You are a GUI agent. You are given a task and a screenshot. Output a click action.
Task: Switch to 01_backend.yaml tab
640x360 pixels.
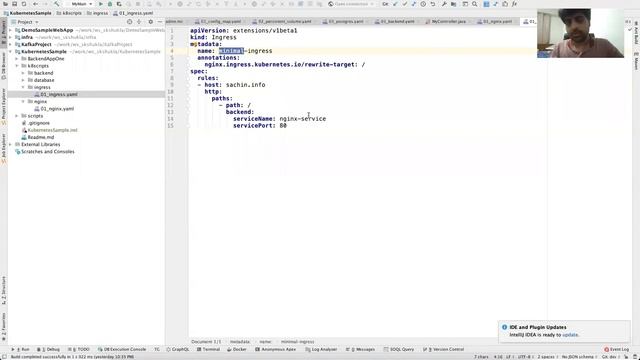[x=398, y=22]
